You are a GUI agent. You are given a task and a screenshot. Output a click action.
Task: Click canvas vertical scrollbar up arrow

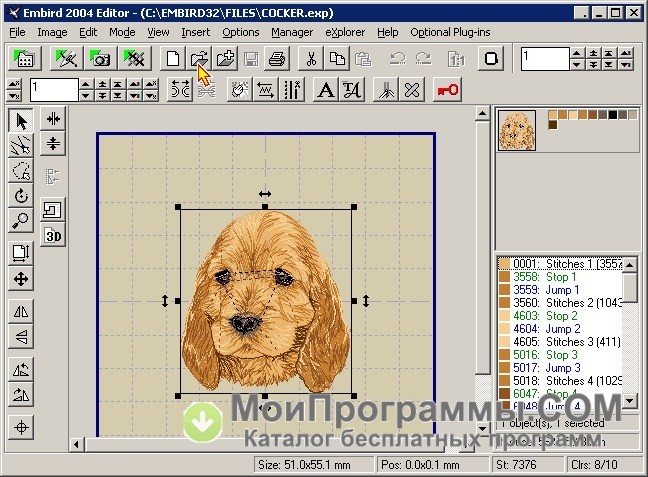[482, 113]
